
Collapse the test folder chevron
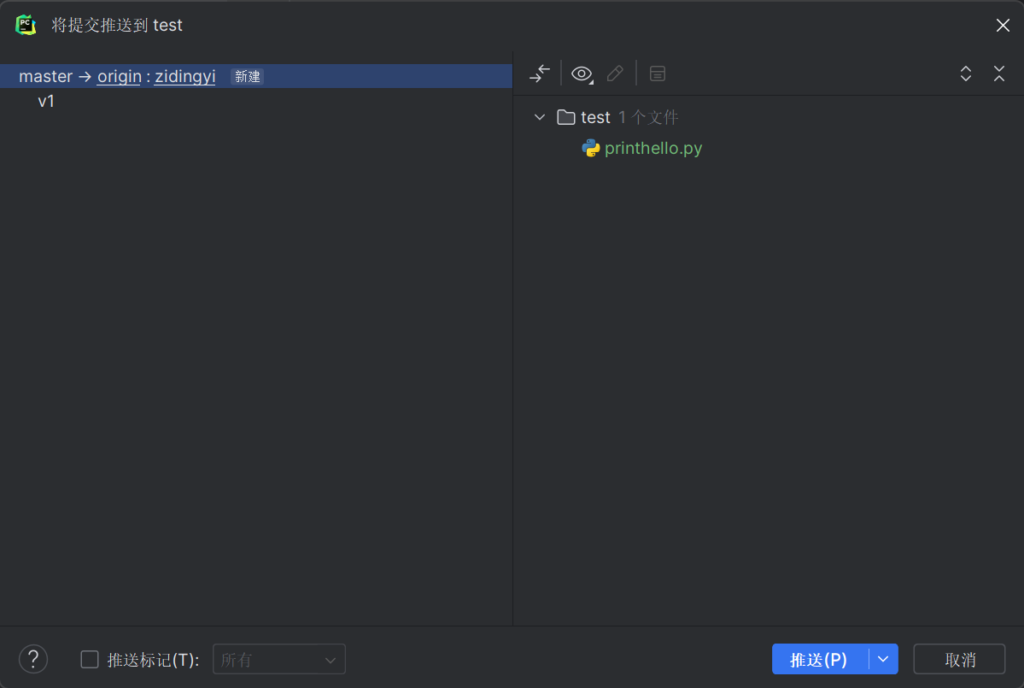point(540,117)
